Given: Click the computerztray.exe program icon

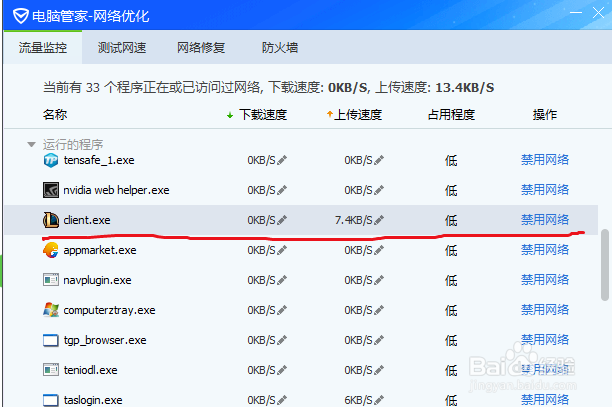Looking at the screenshot, I should [x=51, y=310].
